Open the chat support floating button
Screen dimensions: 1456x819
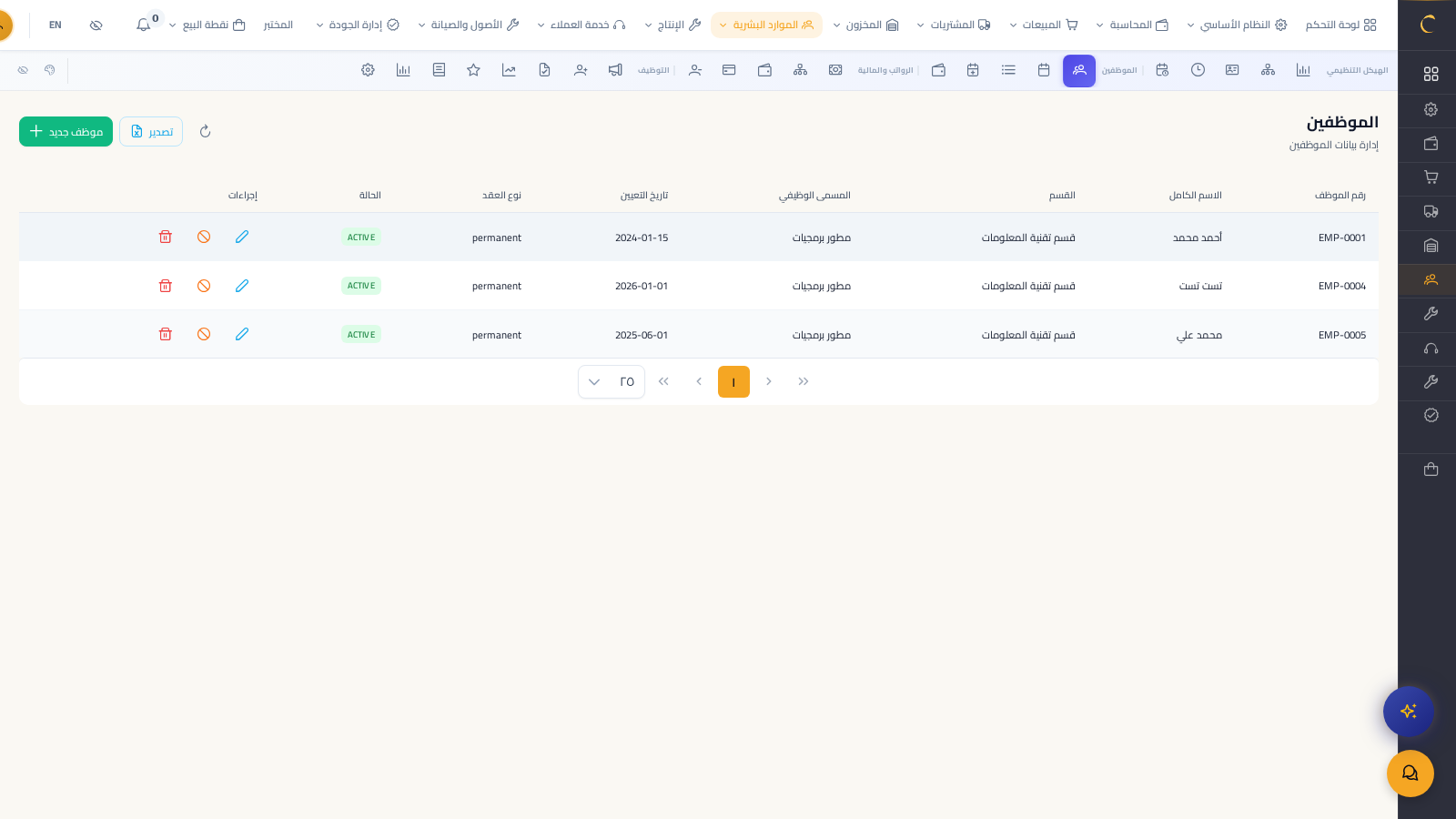tap(1410, 773)
